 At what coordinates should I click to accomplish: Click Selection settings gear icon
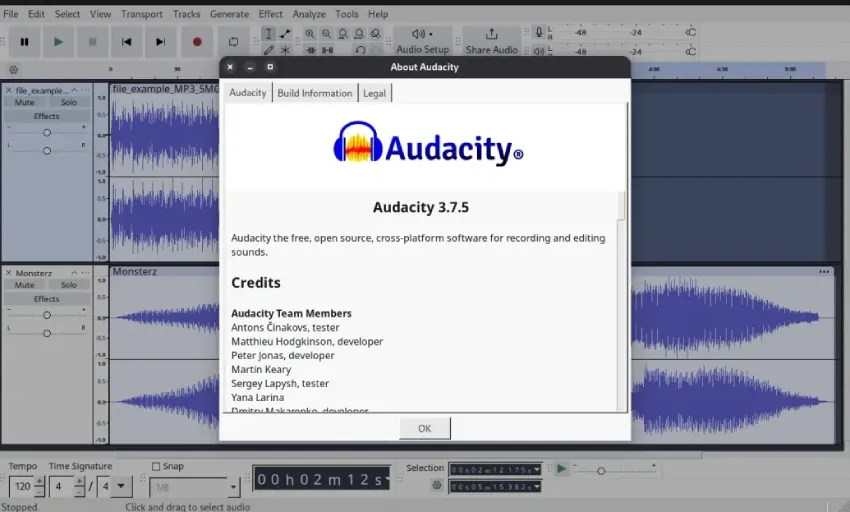tap(437, 485)
